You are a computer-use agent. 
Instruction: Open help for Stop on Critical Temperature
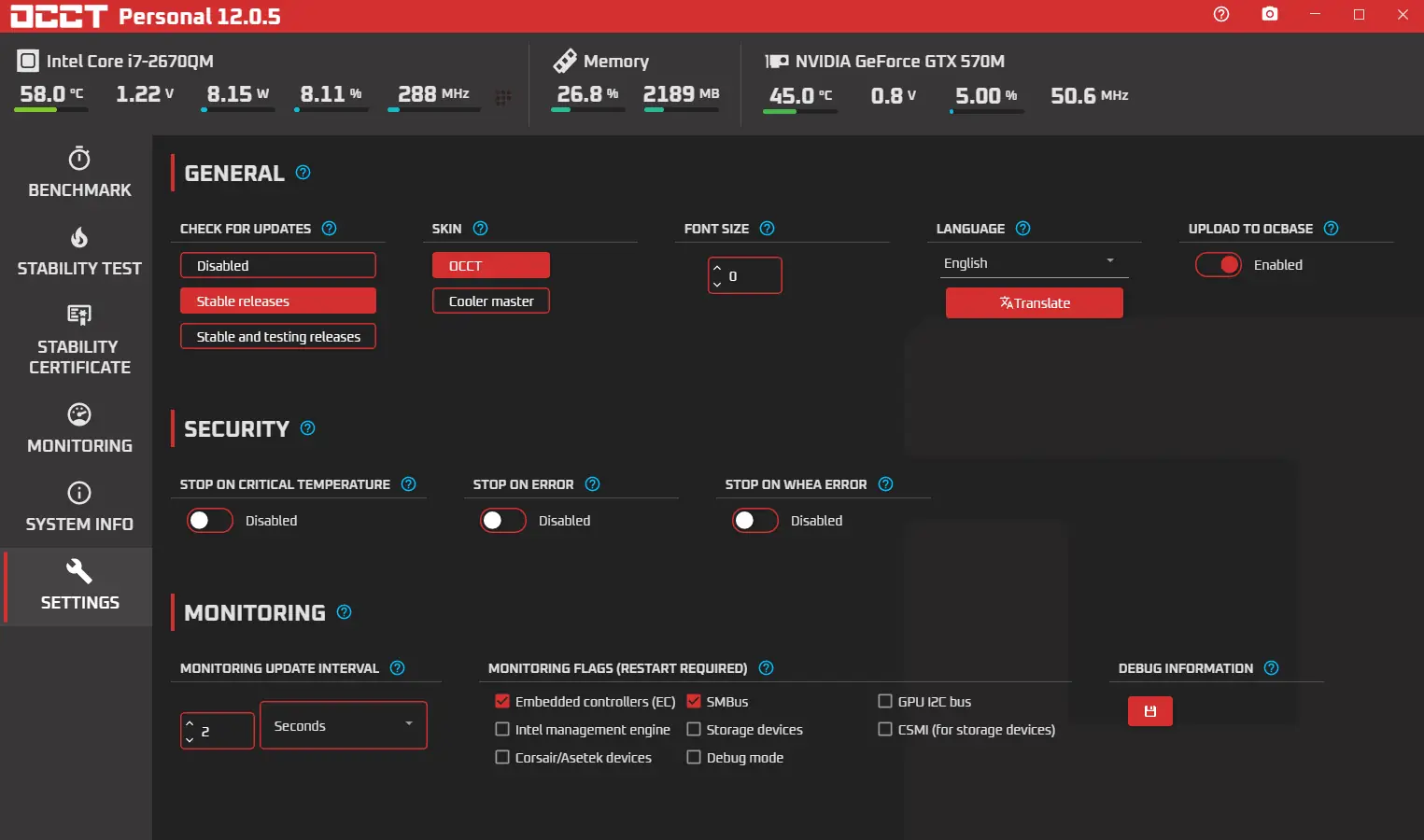[x=409, y=484]
